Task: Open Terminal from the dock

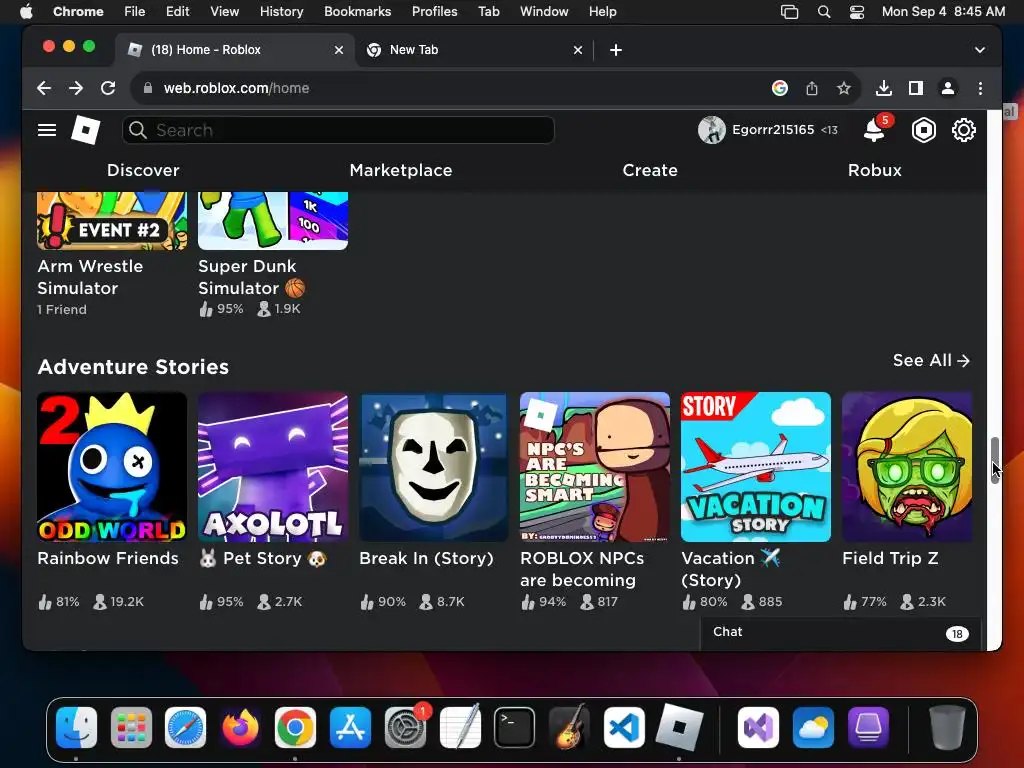Action: (514, 728)
